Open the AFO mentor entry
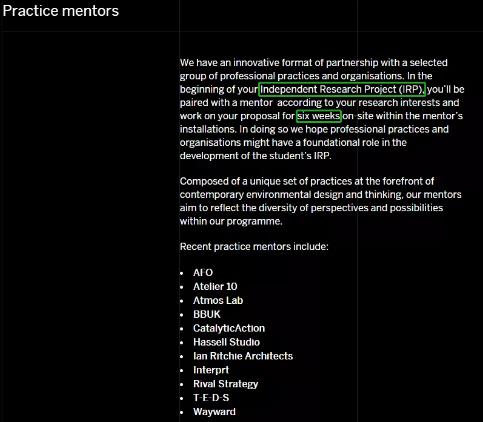Image resolution: width=483 pixels, height=422 pixels. (x=203, y=273)
